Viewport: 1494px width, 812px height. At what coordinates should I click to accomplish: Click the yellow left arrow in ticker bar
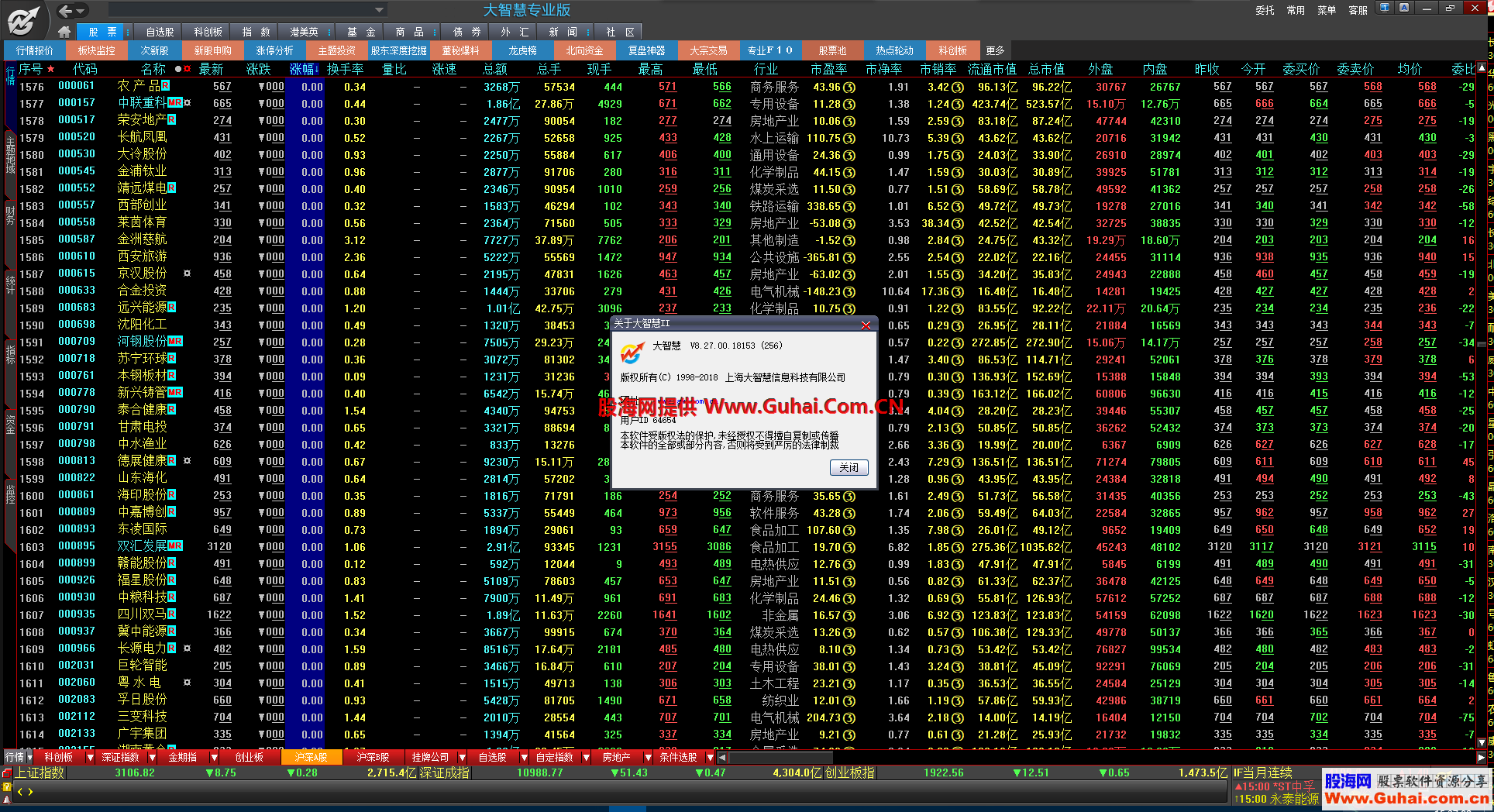click(x=20, y=792)
